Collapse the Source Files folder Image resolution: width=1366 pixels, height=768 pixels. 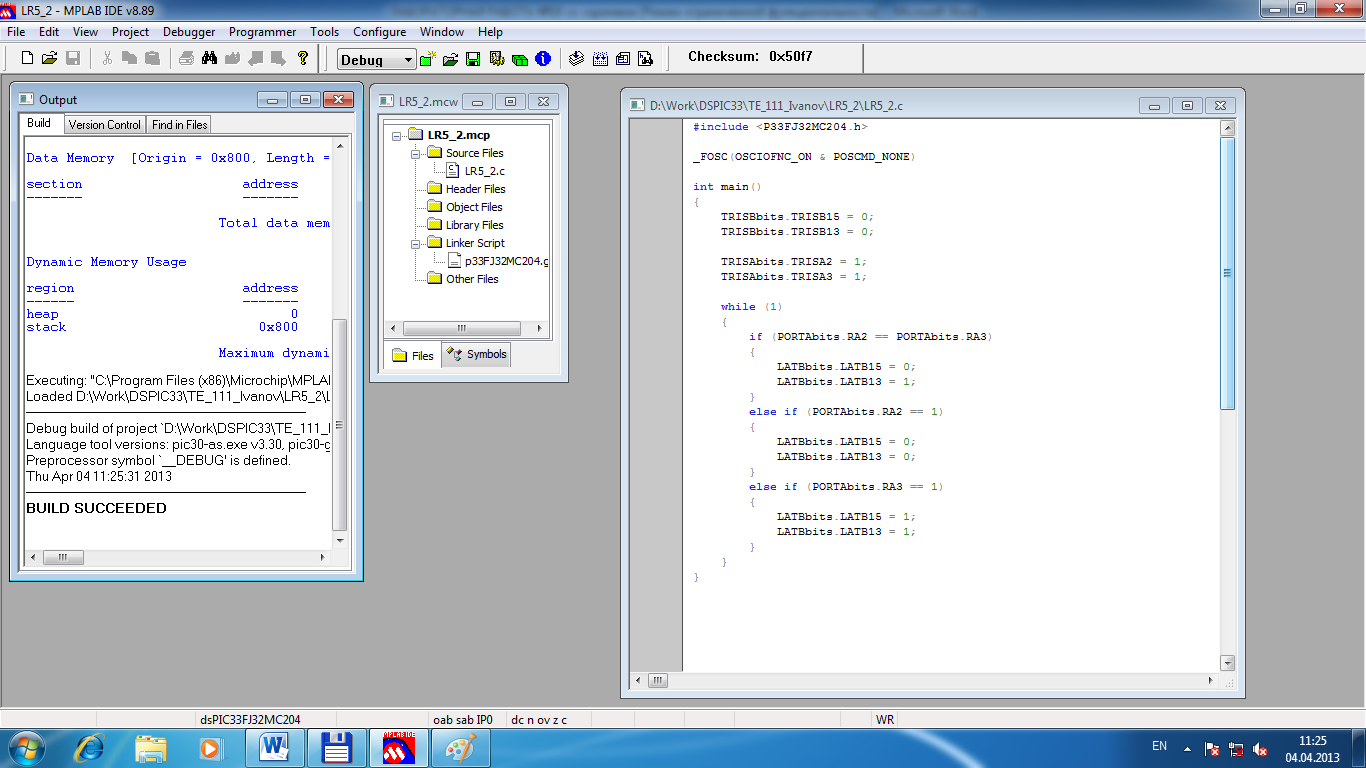tap(415, 153)
